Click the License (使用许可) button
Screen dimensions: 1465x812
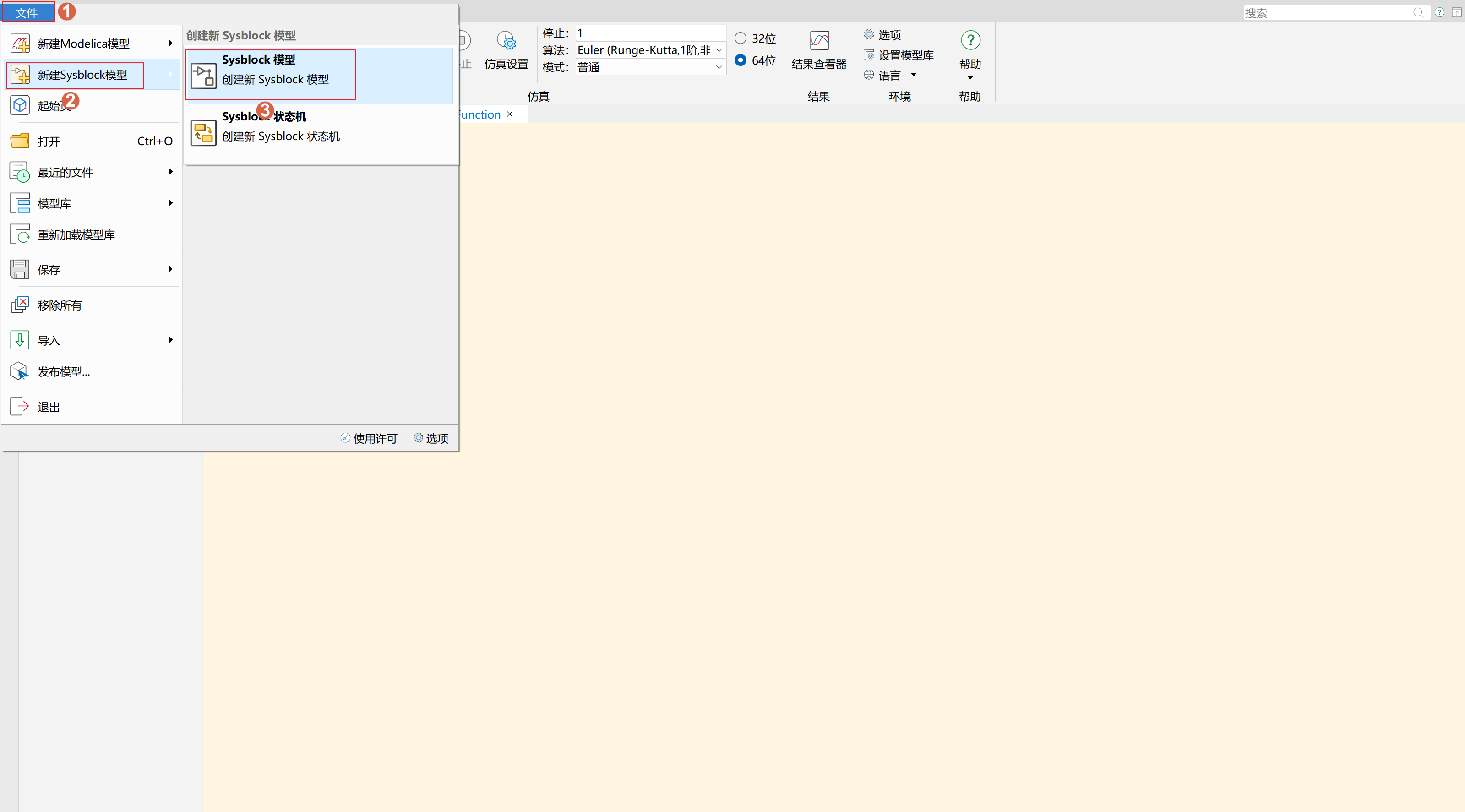tap(369, 438)
